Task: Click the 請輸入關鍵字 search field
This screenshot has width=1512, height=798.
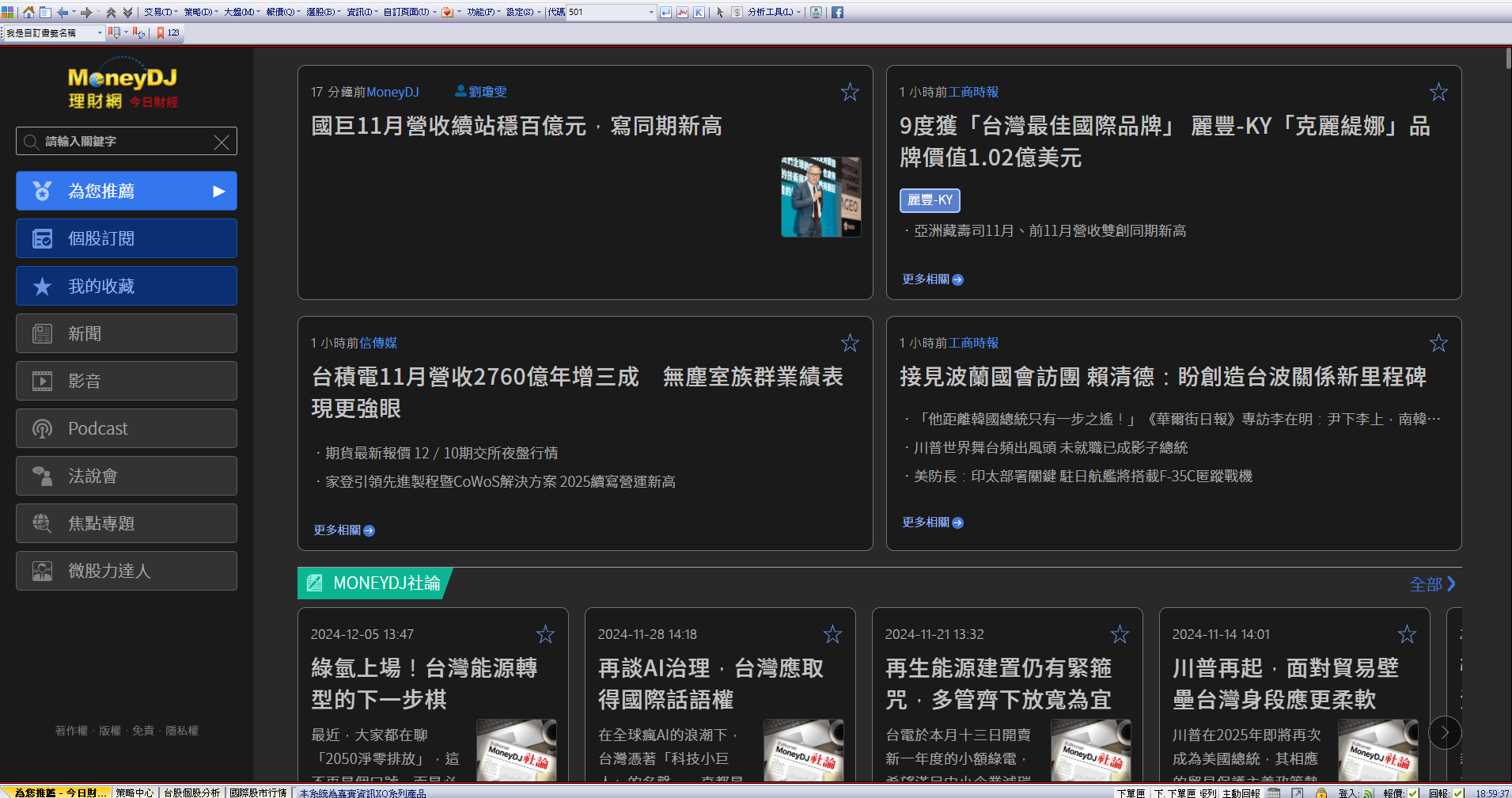Action: click(x=119, y=142)
